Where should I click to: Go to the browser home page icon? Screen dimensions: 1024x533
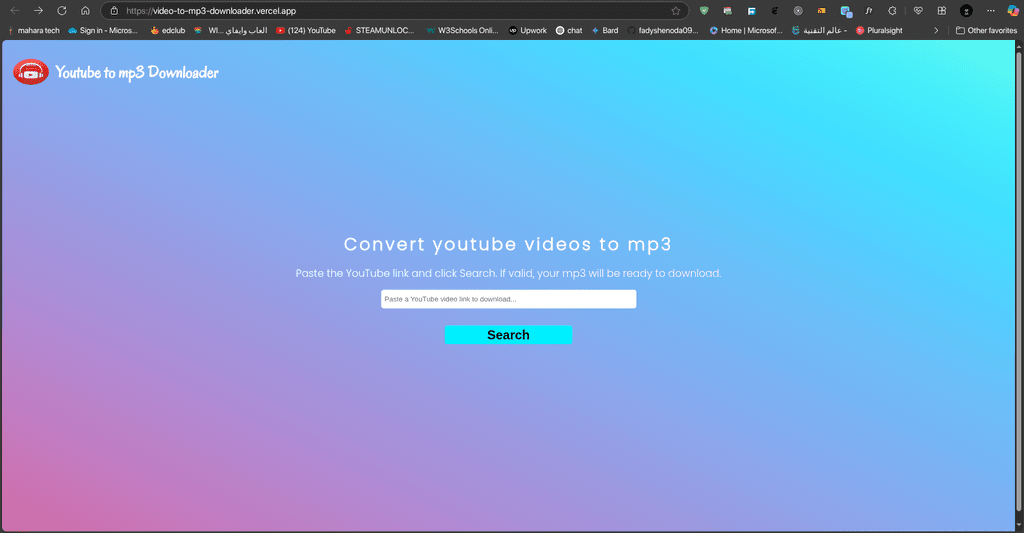click(x=85, y=10)
